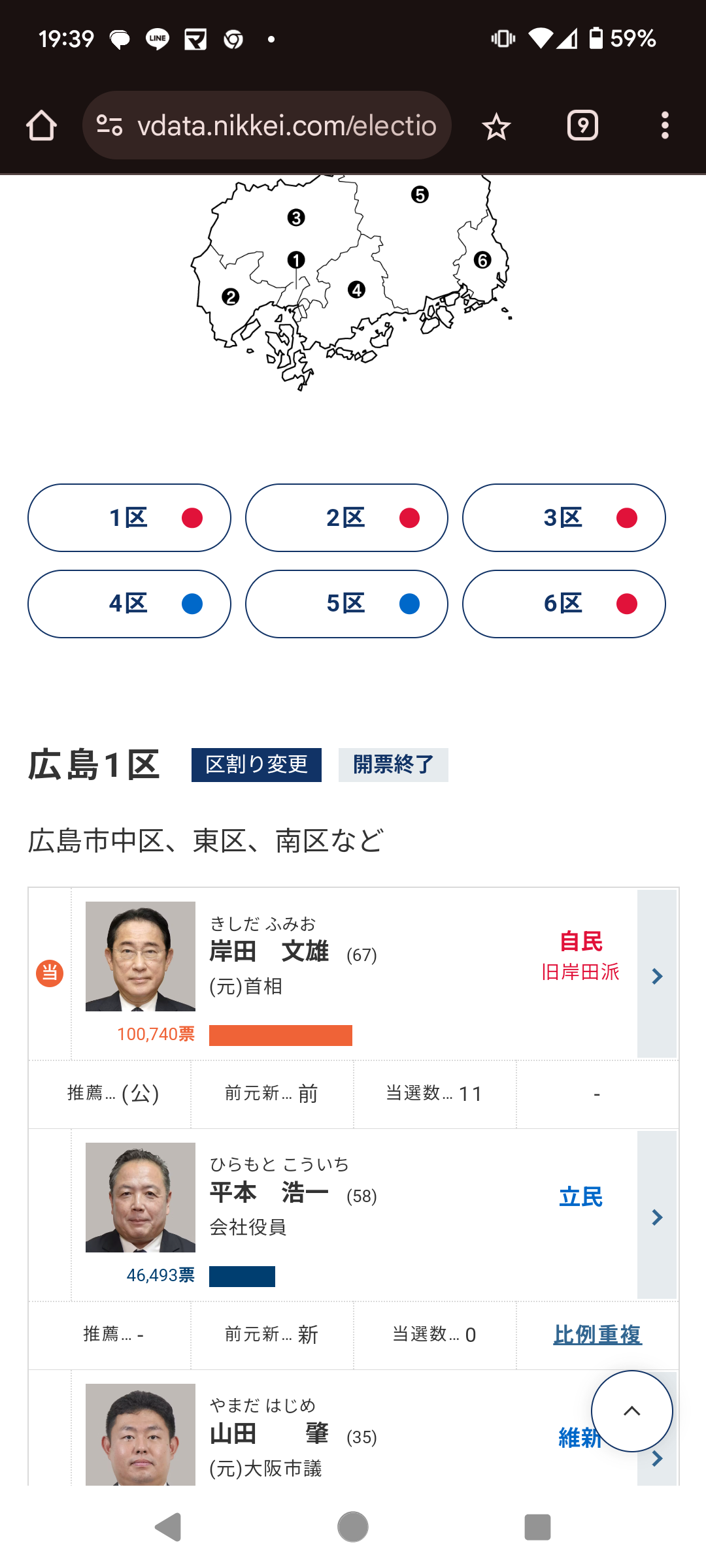Screen dimensions: 706x1568
Task: Expand 岸田文雄 candidate details chevron
Action: coord(657,975)
